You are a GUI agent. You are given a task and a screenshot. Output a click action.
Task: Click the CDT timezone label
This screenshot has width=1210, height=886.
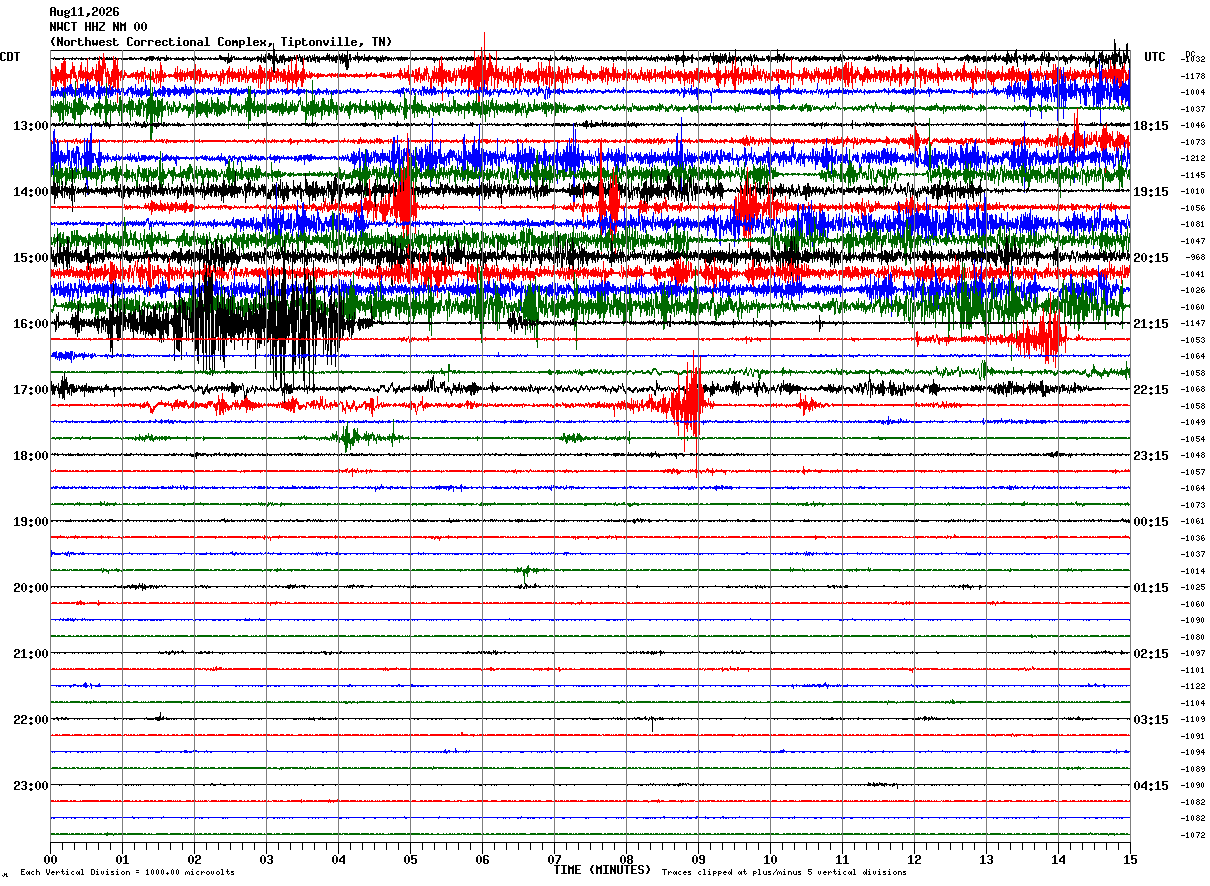click(10, 57)
